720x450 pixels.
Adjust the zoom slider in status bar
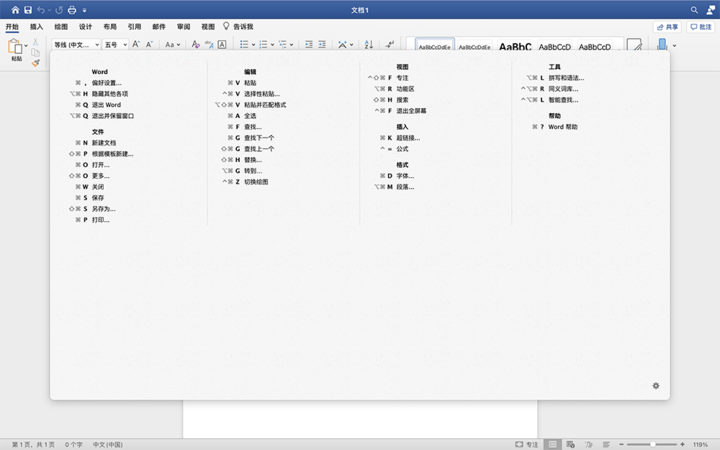pyautogui.click(x=652, y=444)
